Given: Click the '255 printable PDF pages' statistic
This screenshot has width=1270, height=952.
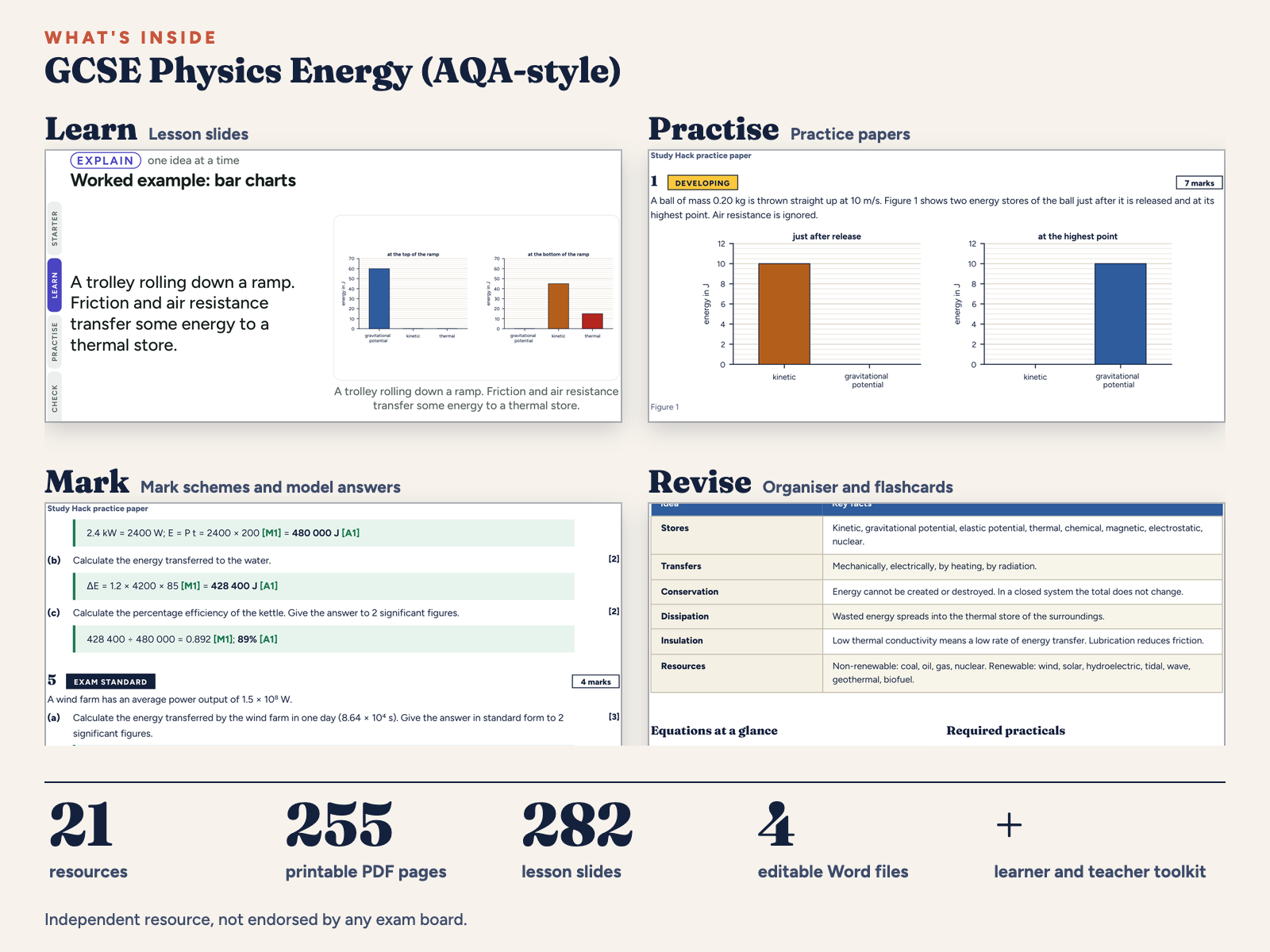Looking at the screenshot, I should click(366, 841).
